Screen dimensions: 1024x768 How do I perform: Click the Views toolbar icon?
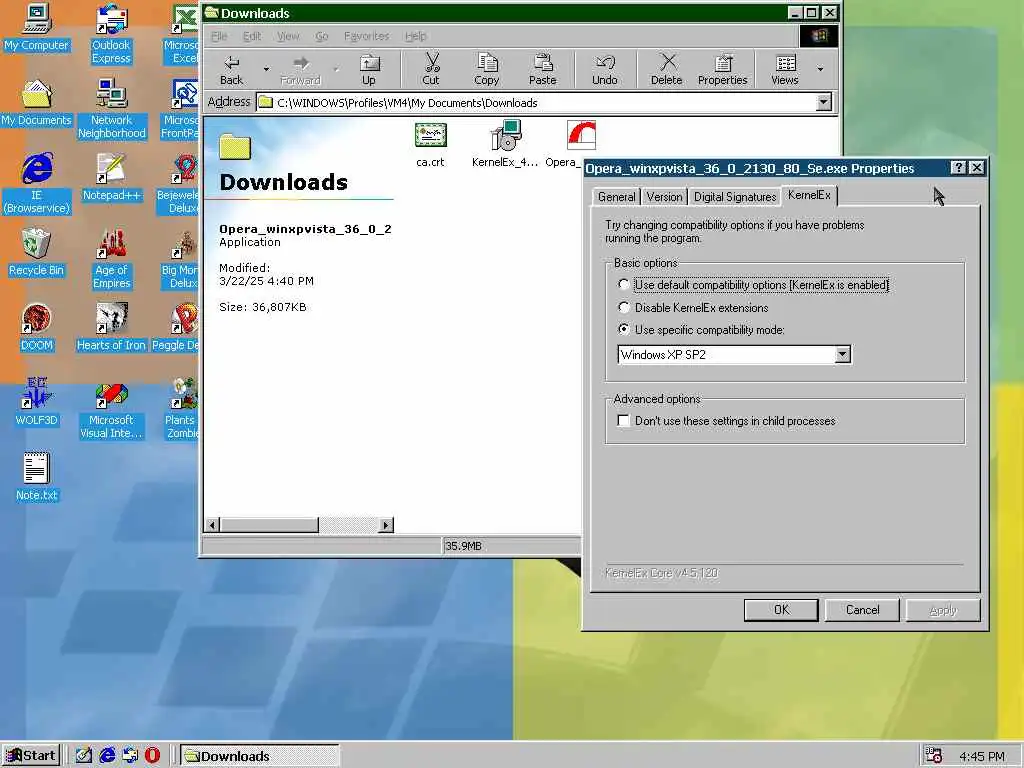[x=785, y=69]
